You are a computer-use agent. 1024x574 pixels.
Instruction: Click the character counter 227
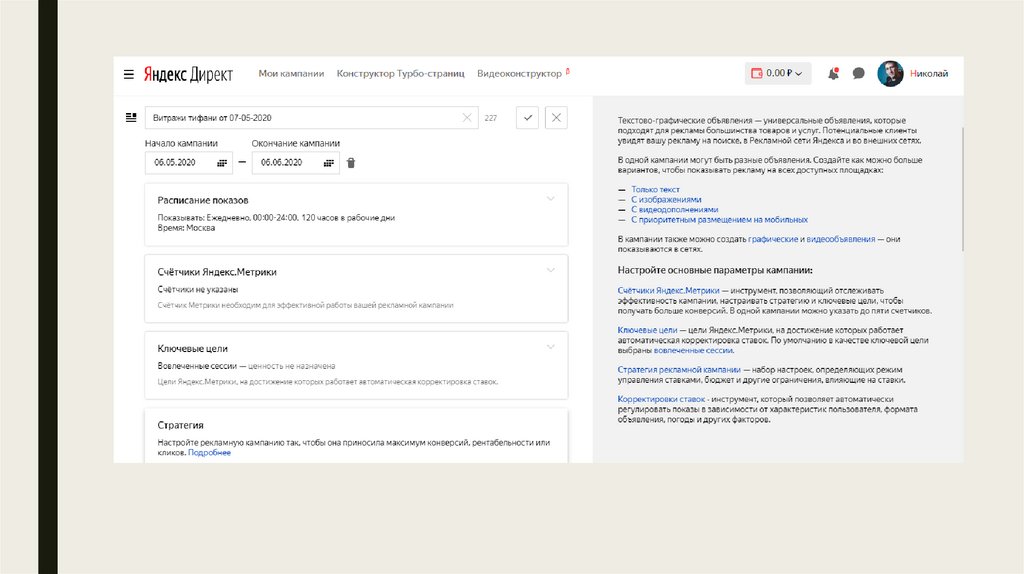coord(490,118)
